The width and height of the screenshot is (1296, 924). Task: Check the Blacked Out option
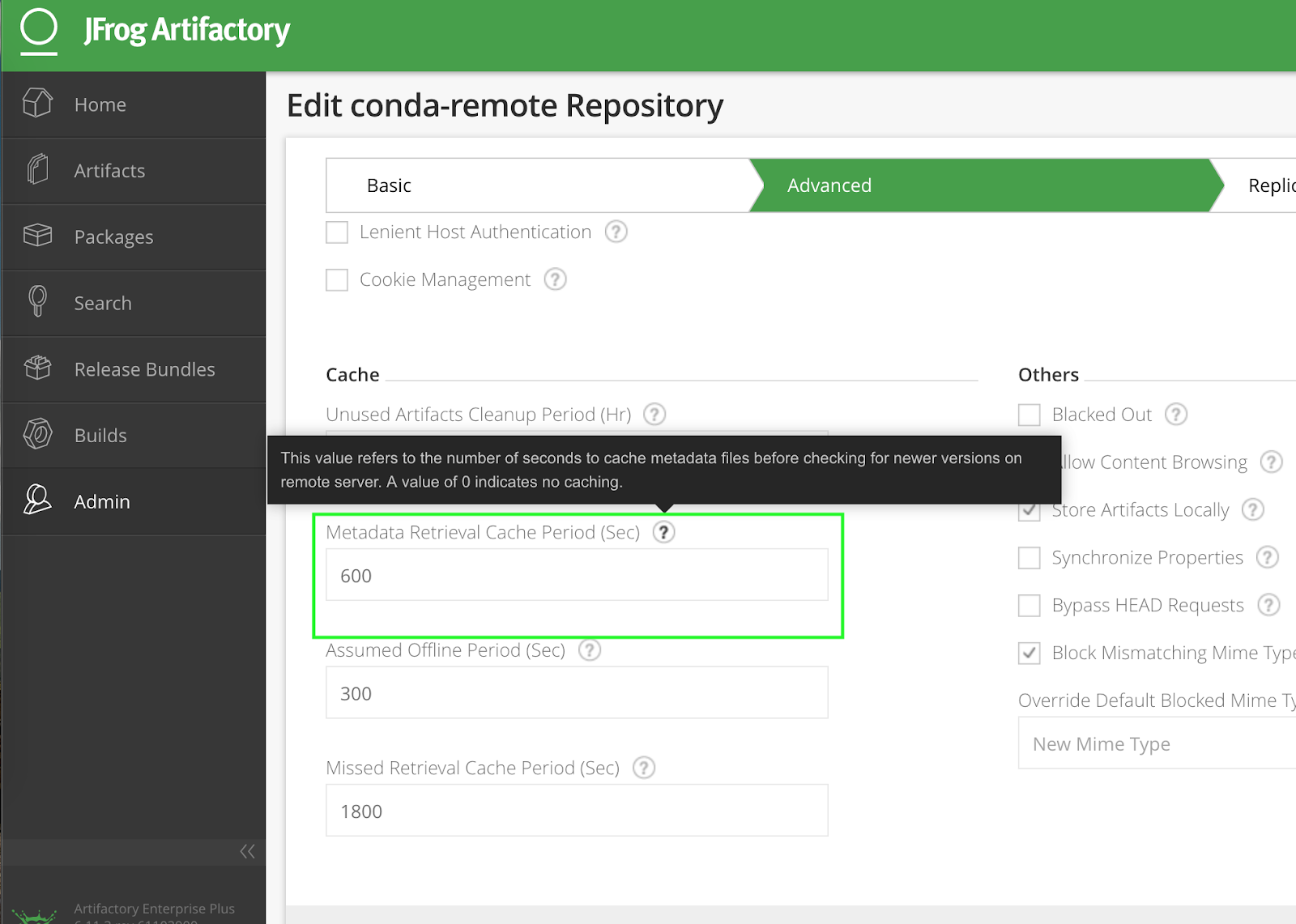point(1030,415)
